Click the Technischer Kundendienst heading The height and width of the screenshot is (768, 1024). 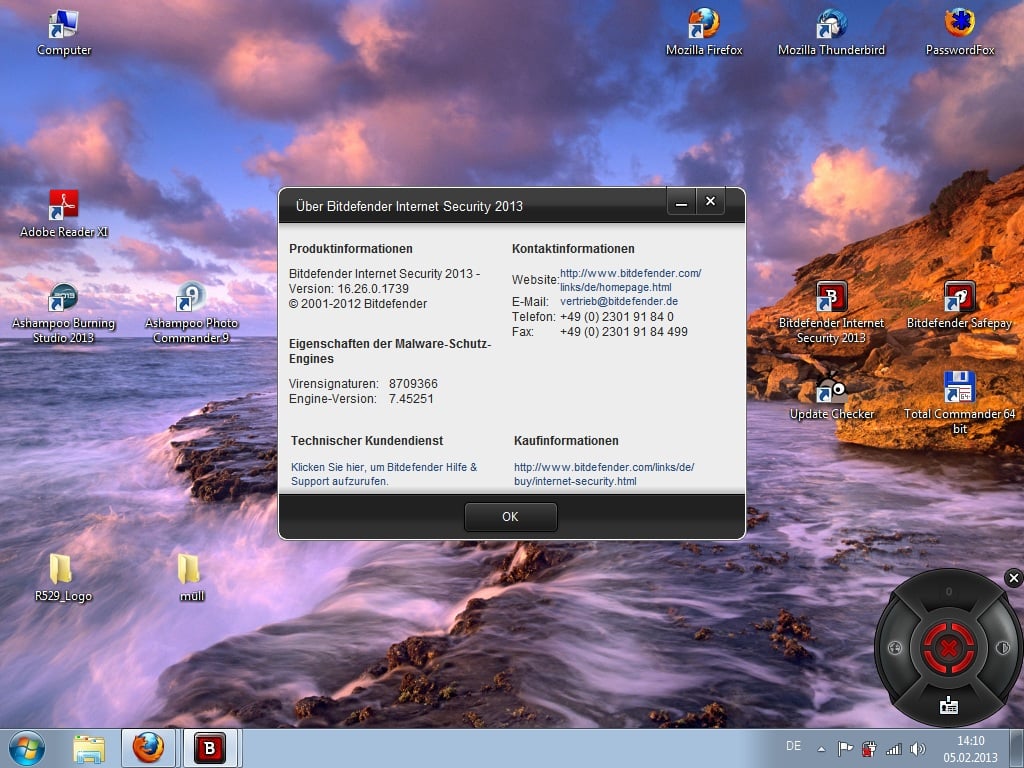(x=367, y=441)
